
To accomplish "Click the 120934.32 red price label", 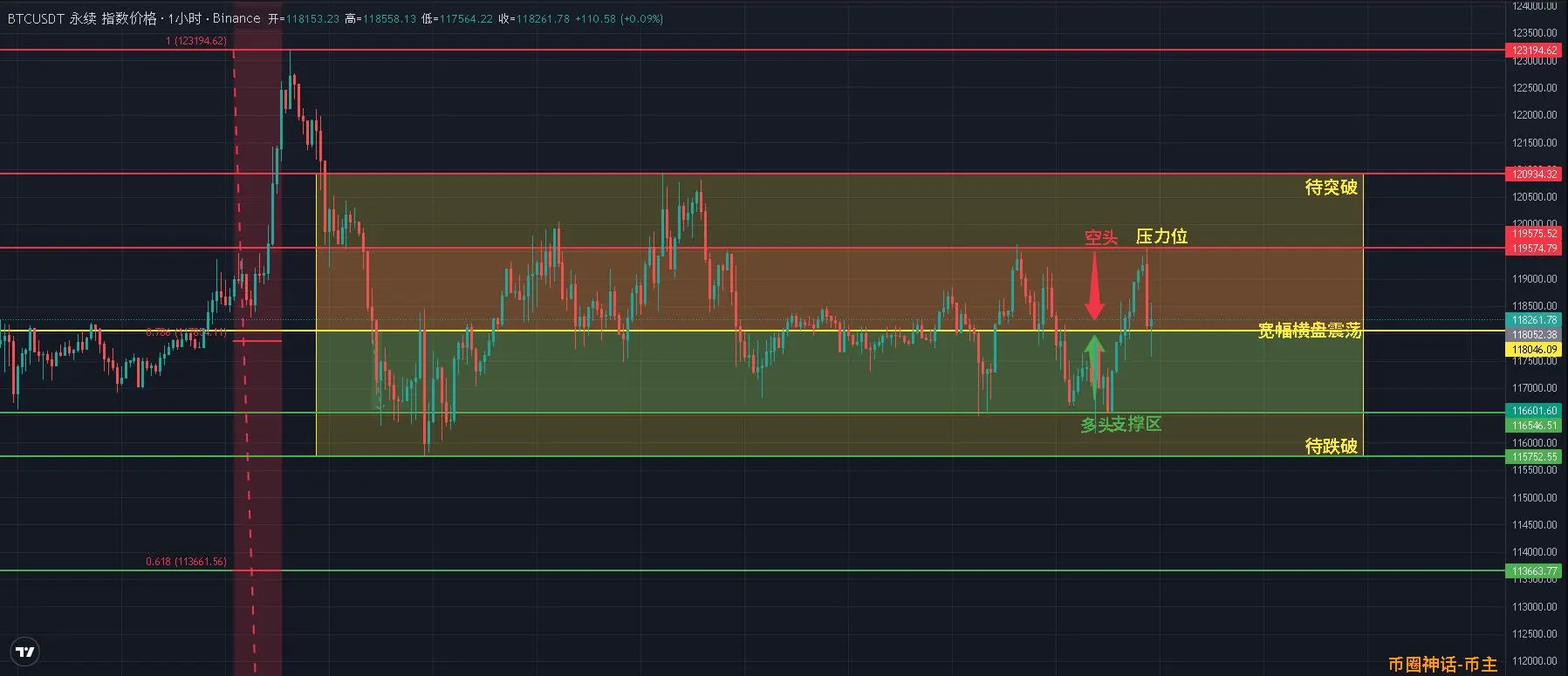I will pyautogui.click(x=1535, y=174).
